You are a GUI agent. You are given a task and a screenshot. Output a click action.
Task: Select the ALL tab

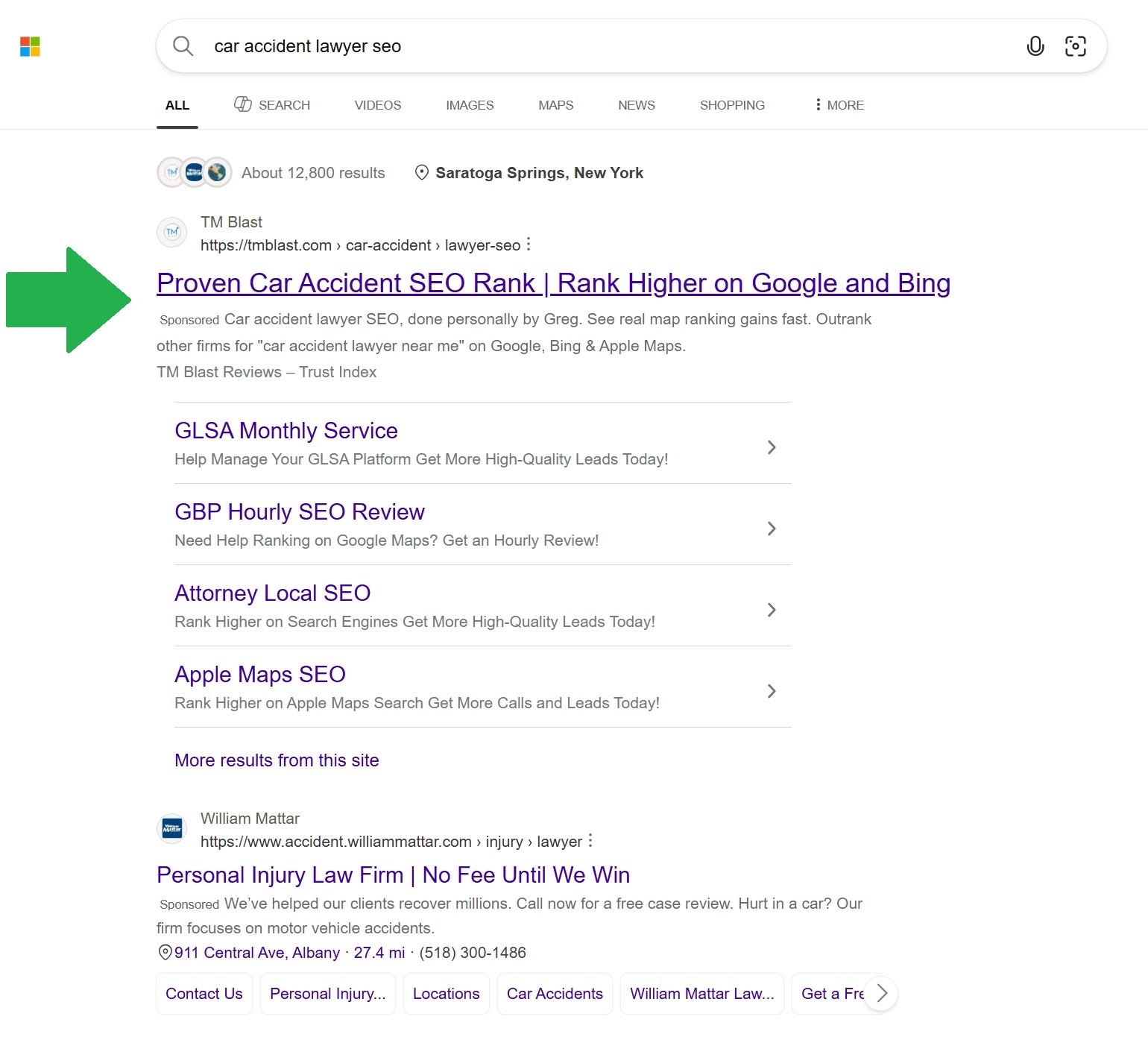(177, 105)
